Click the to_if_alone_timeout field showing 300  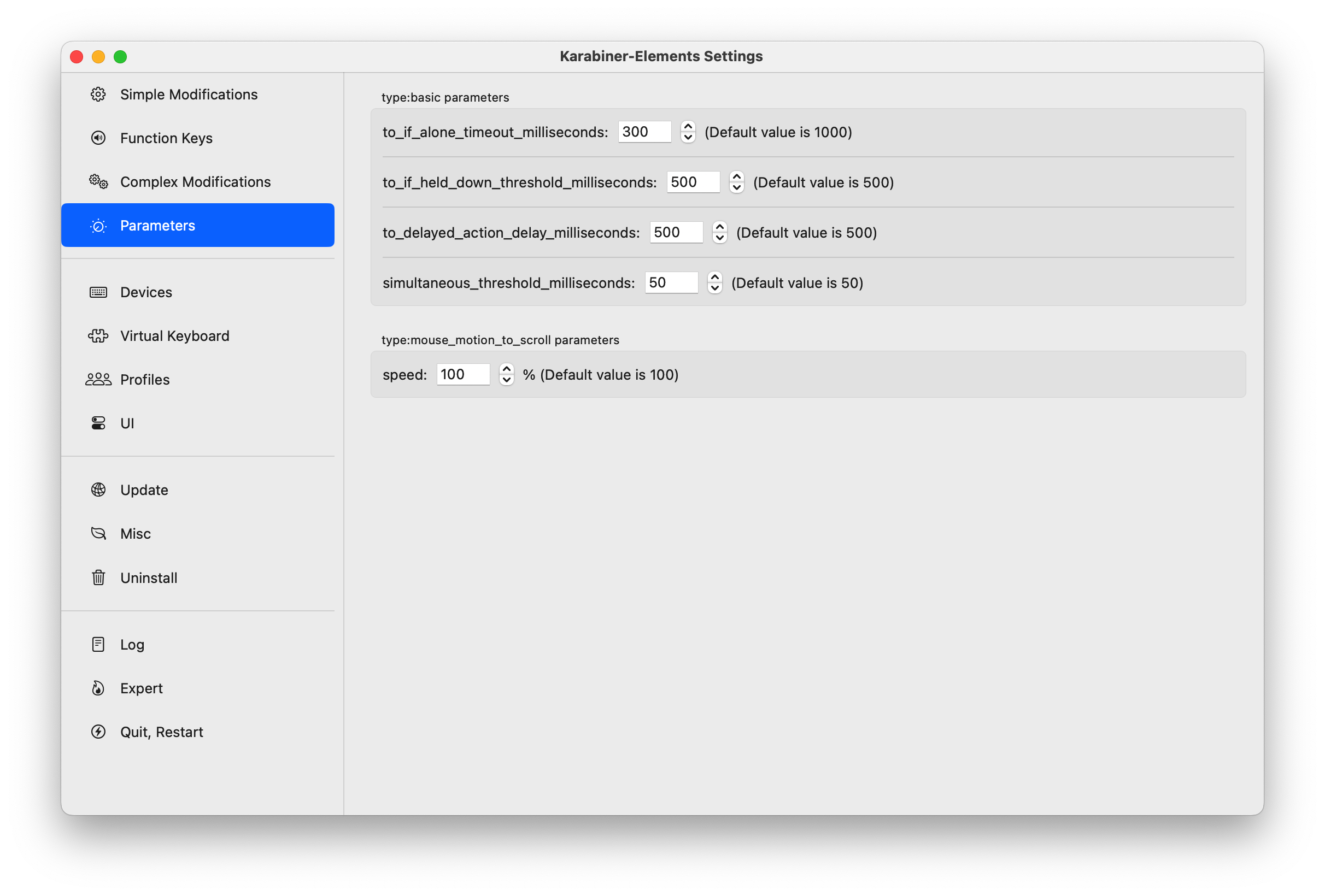644,132
